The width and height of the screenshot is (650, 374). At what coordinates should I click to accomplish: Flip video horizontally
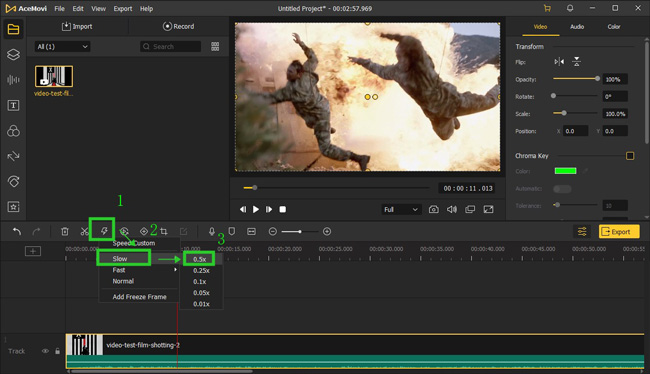tap(559, 62)
